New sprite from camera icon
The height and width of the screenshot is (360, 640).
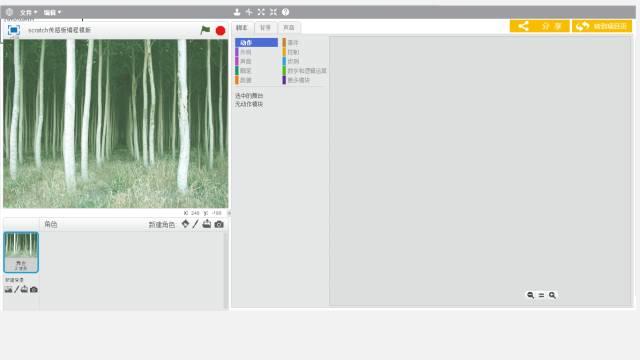(x=219, y=224)
